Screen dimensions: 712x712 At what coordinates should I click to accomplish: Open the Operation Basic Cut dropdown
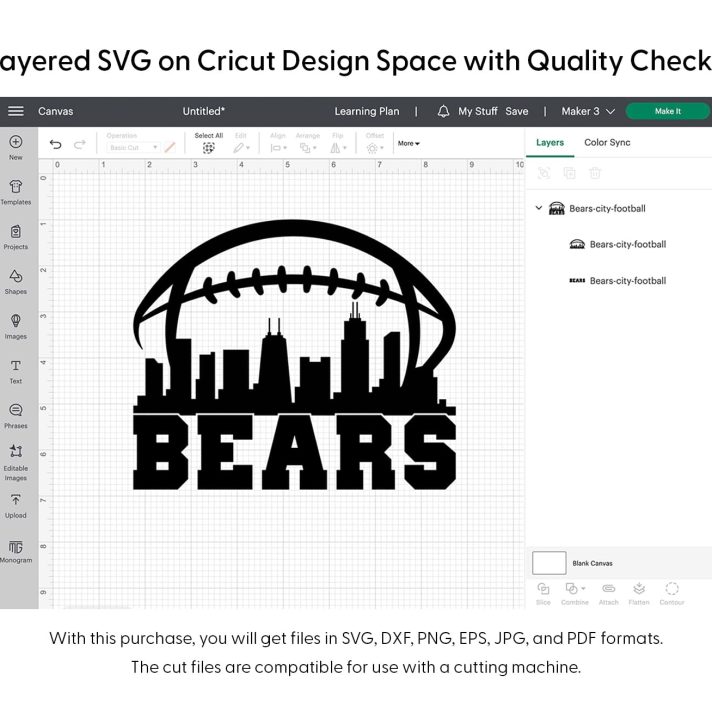point(133,148)
